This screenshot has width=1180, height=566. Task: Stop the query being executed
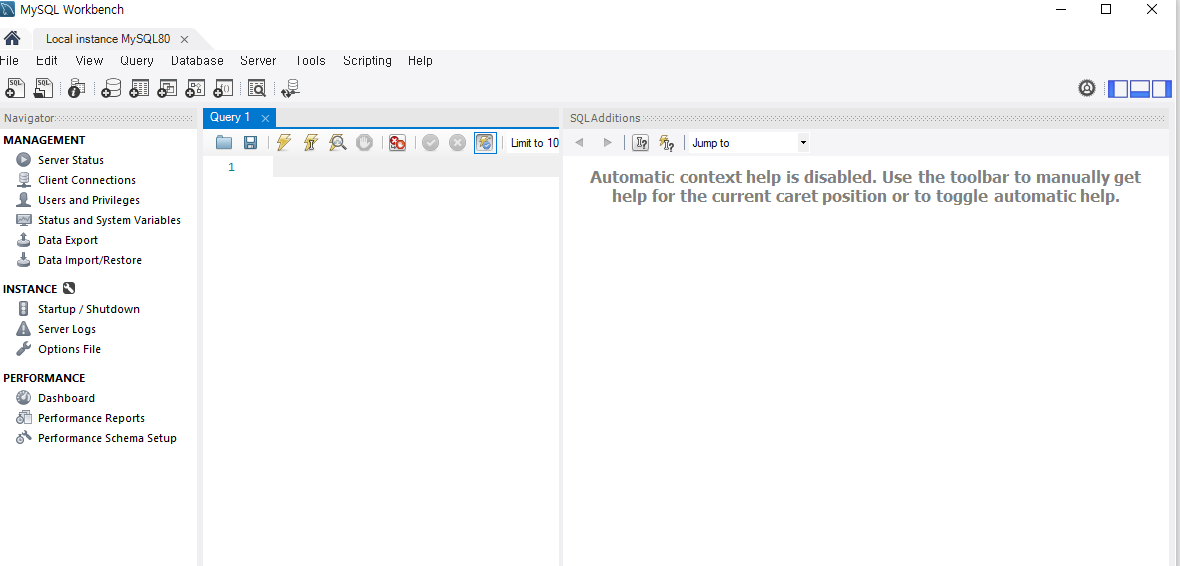click(364, 142)
